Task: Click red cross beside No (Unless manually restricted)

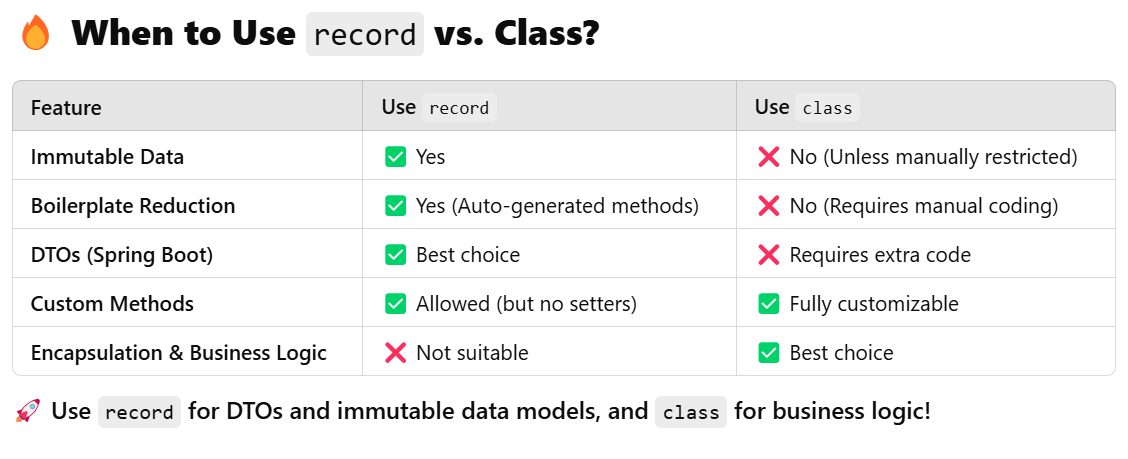Action: 768,157
